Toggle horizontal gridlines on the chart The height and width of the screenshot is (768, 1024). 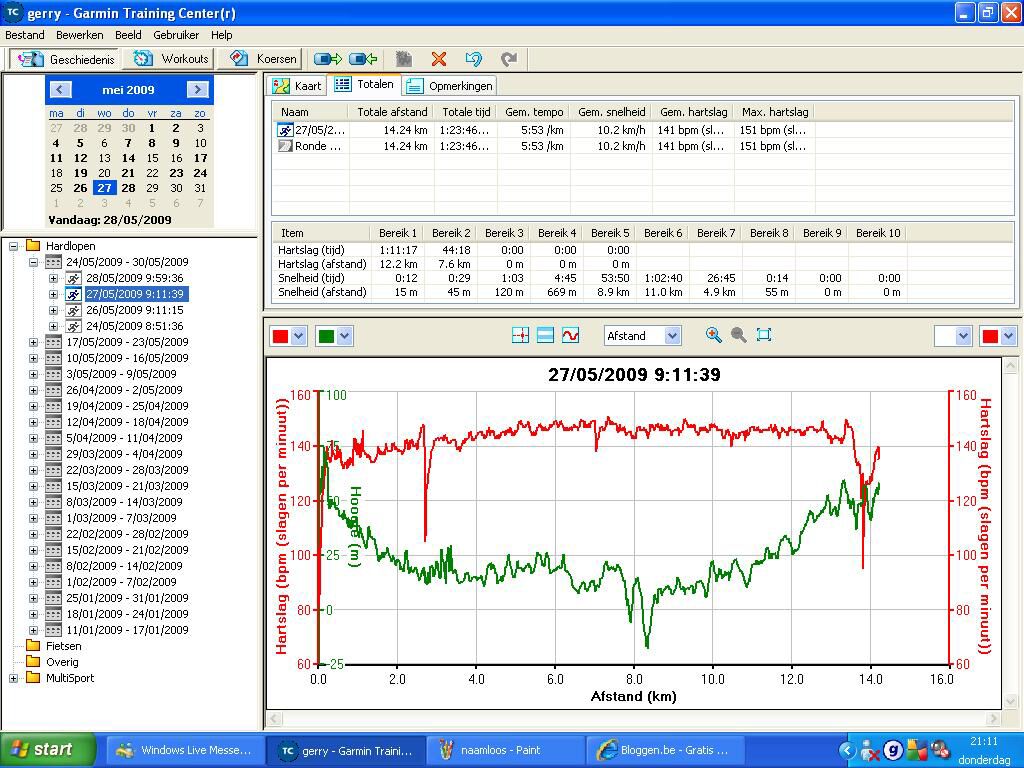[x=545, y=336]
